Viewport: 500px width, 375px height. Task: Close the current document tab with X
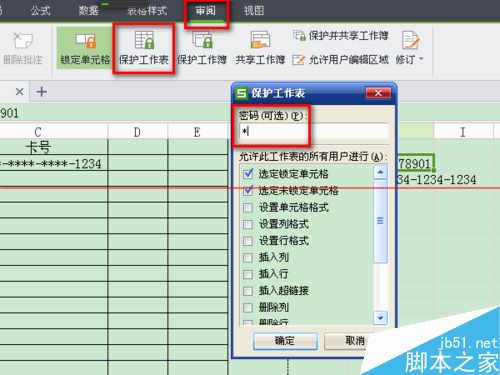(x=20, y=91)
